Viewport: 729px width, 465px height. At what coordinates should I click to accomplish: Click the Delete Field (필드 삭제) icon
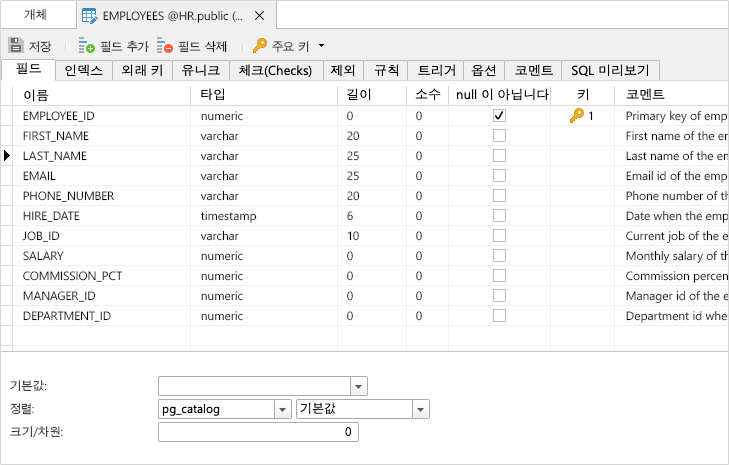(165, 46)
